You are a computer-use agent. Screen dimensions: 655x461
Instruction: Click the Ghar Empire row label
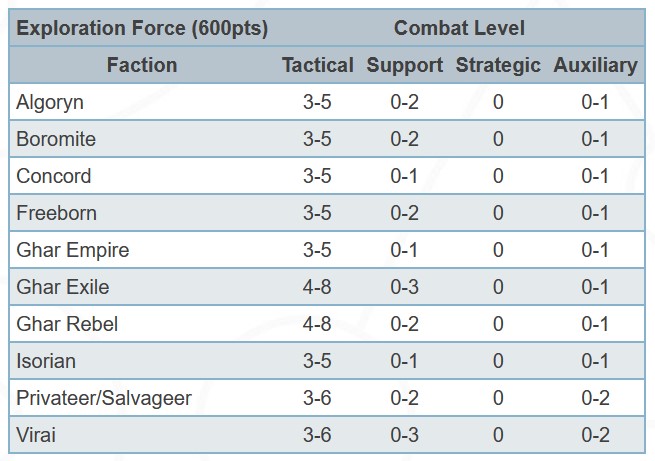(72, 250)
